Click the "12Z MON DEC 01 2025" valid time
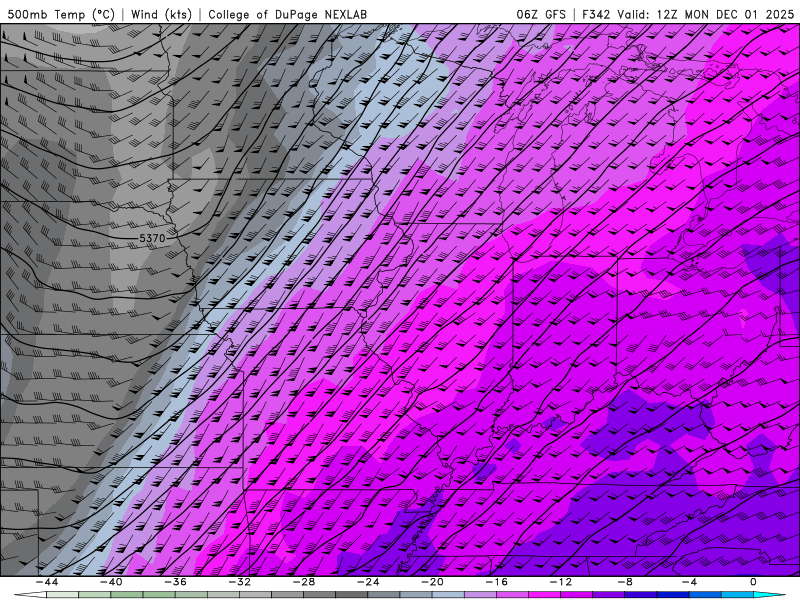800x600 pixels. coord(725,14)
